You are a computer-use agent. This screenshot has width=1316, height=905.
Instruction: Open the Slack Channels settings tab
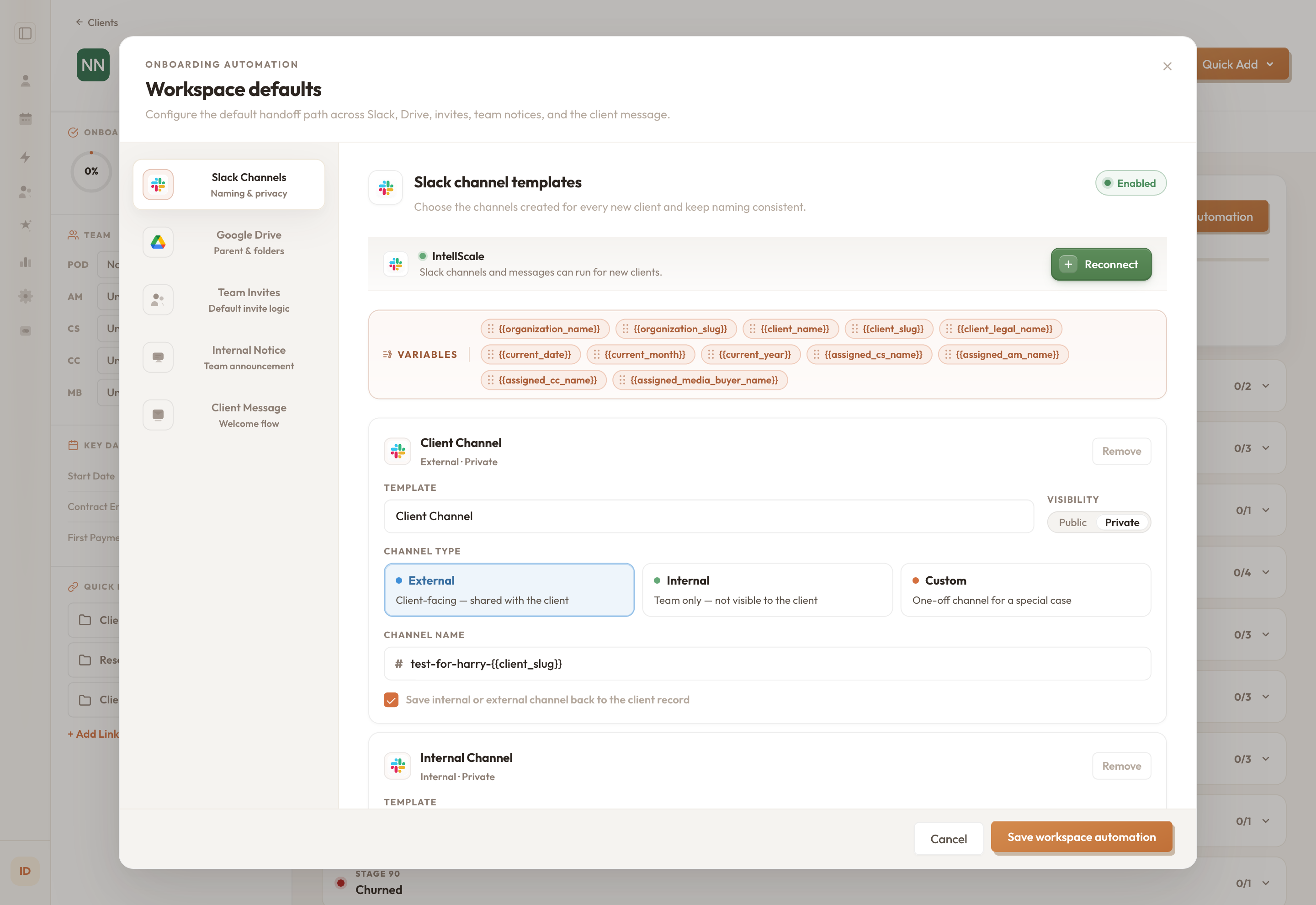[228, 185]
